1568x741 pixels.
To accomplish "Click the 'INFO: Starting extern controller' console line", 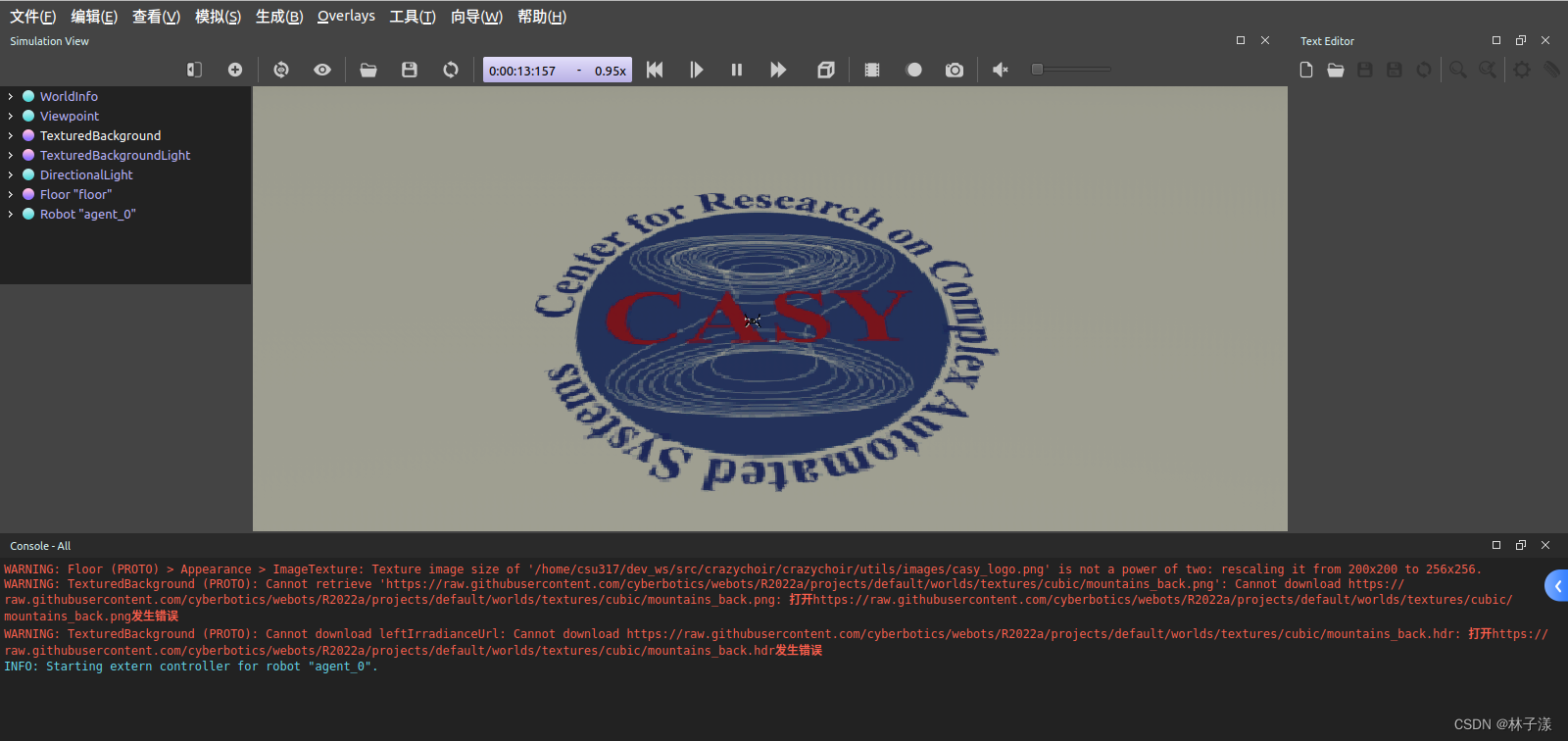I will coord(190,667).
